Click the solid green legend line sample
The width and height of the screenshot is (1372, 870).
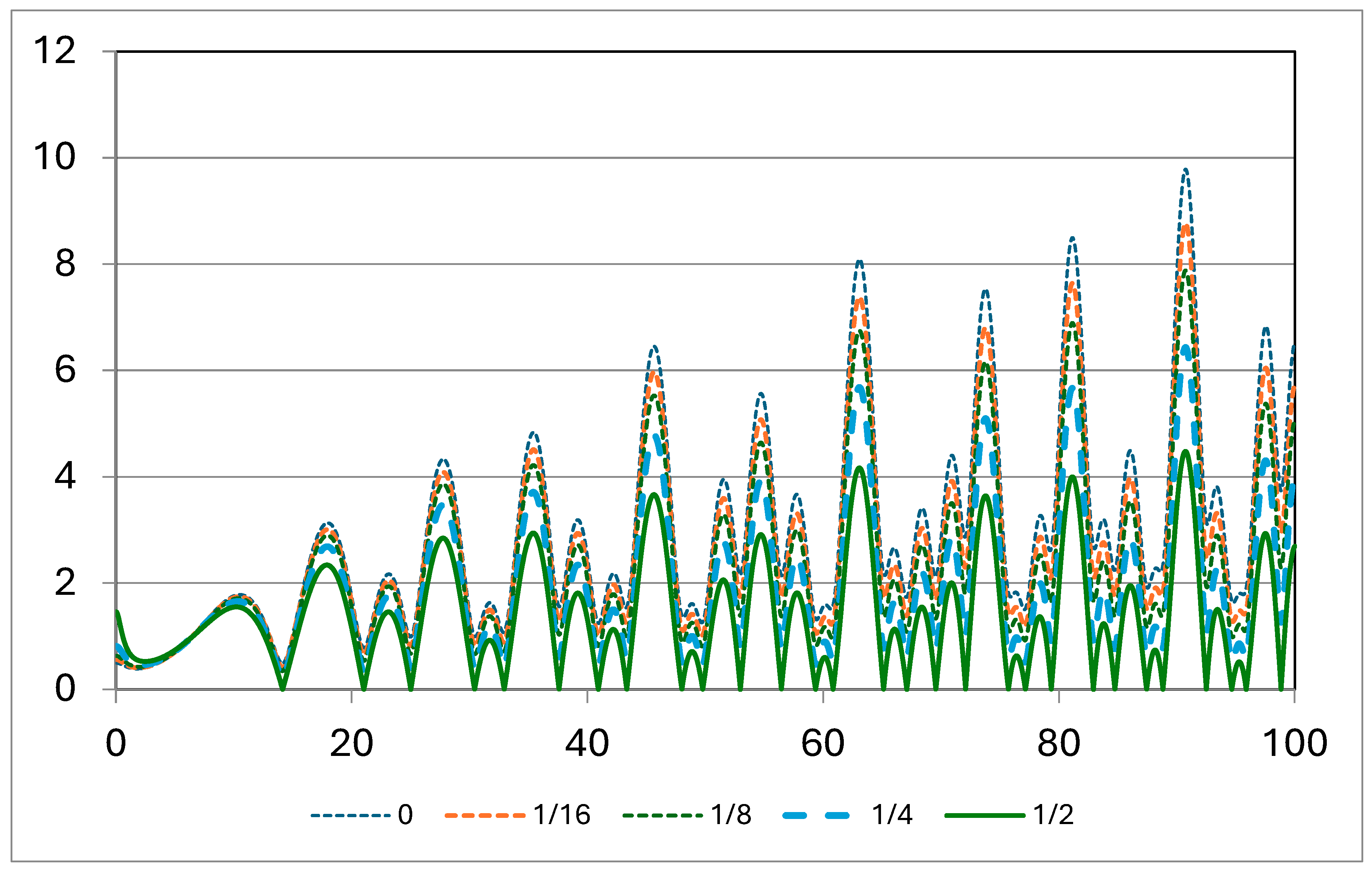[x=985, y=816]
